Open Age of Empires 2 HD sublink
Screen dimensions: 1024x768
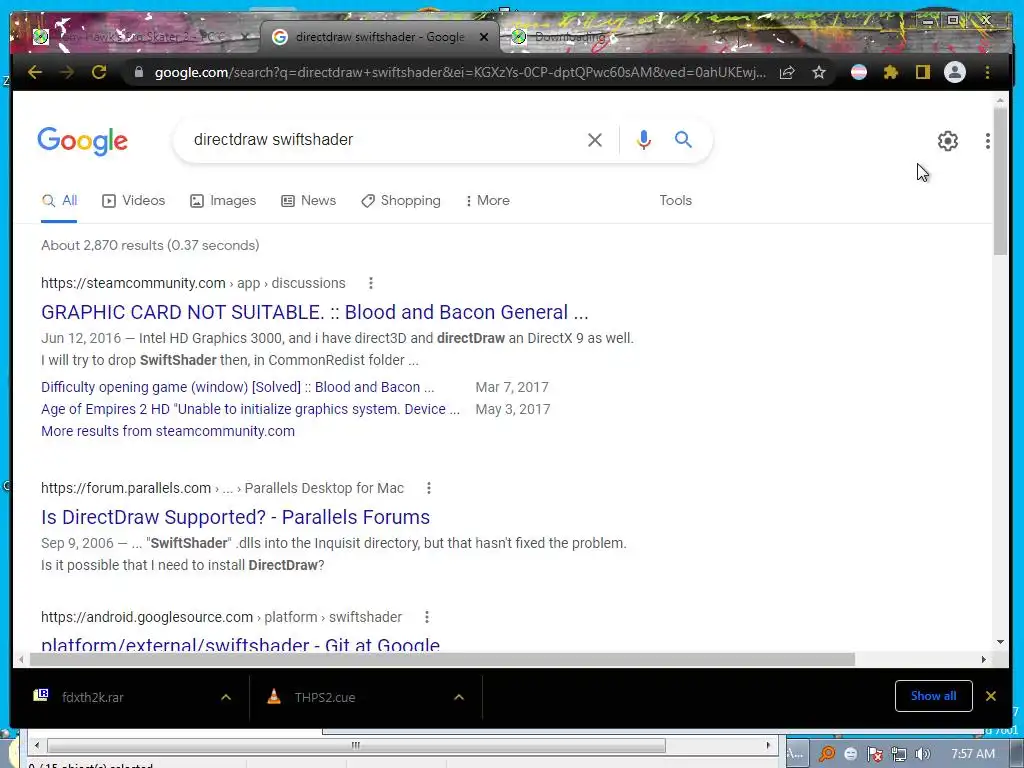pos(250,409)
